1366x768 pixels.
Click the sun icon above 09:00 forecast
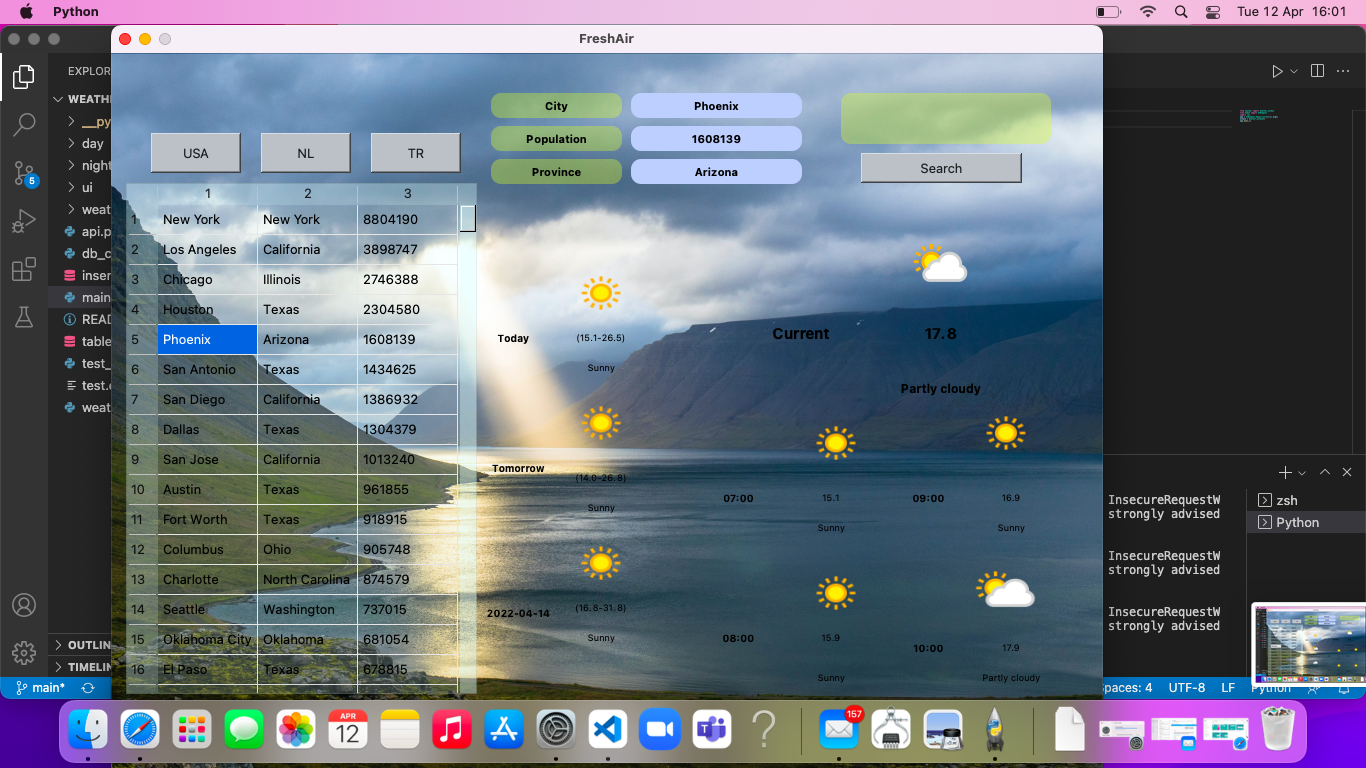coord(1005,433)
